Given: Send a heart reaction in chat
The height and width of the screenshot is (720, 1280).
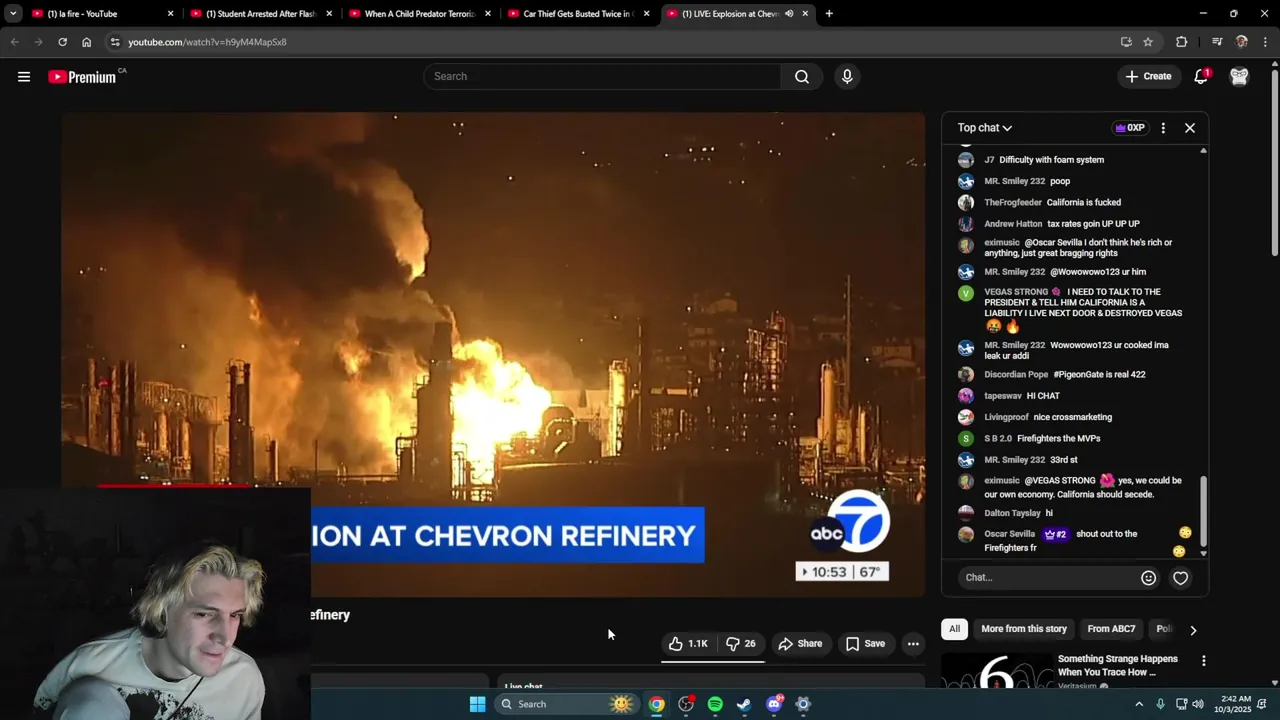Looking at the screenshot, I should (1181, 578).
